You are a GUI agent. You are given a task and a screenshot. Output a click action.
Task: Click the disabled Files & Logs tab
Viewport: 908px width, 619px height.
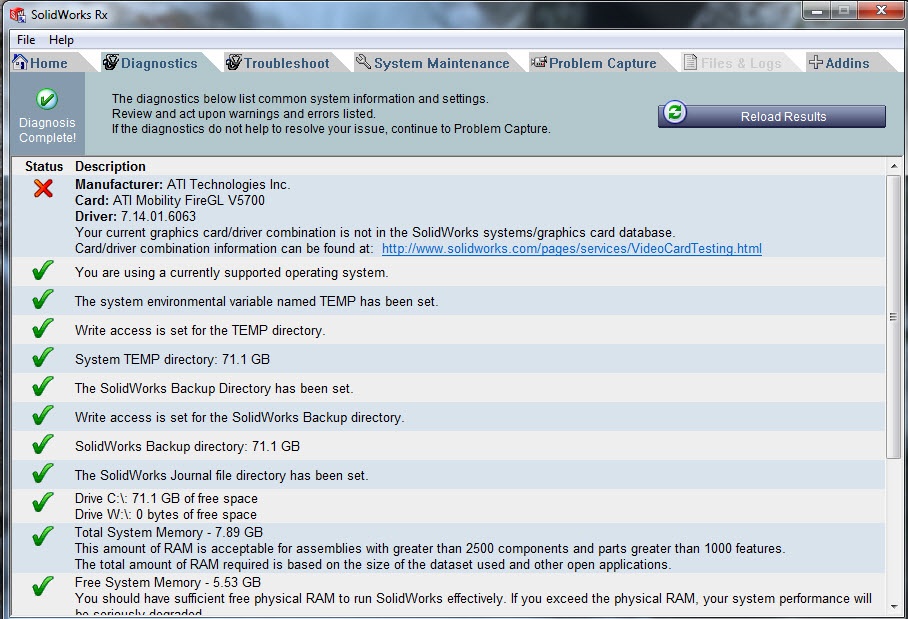pyautogui.click(x=741, y=63)
